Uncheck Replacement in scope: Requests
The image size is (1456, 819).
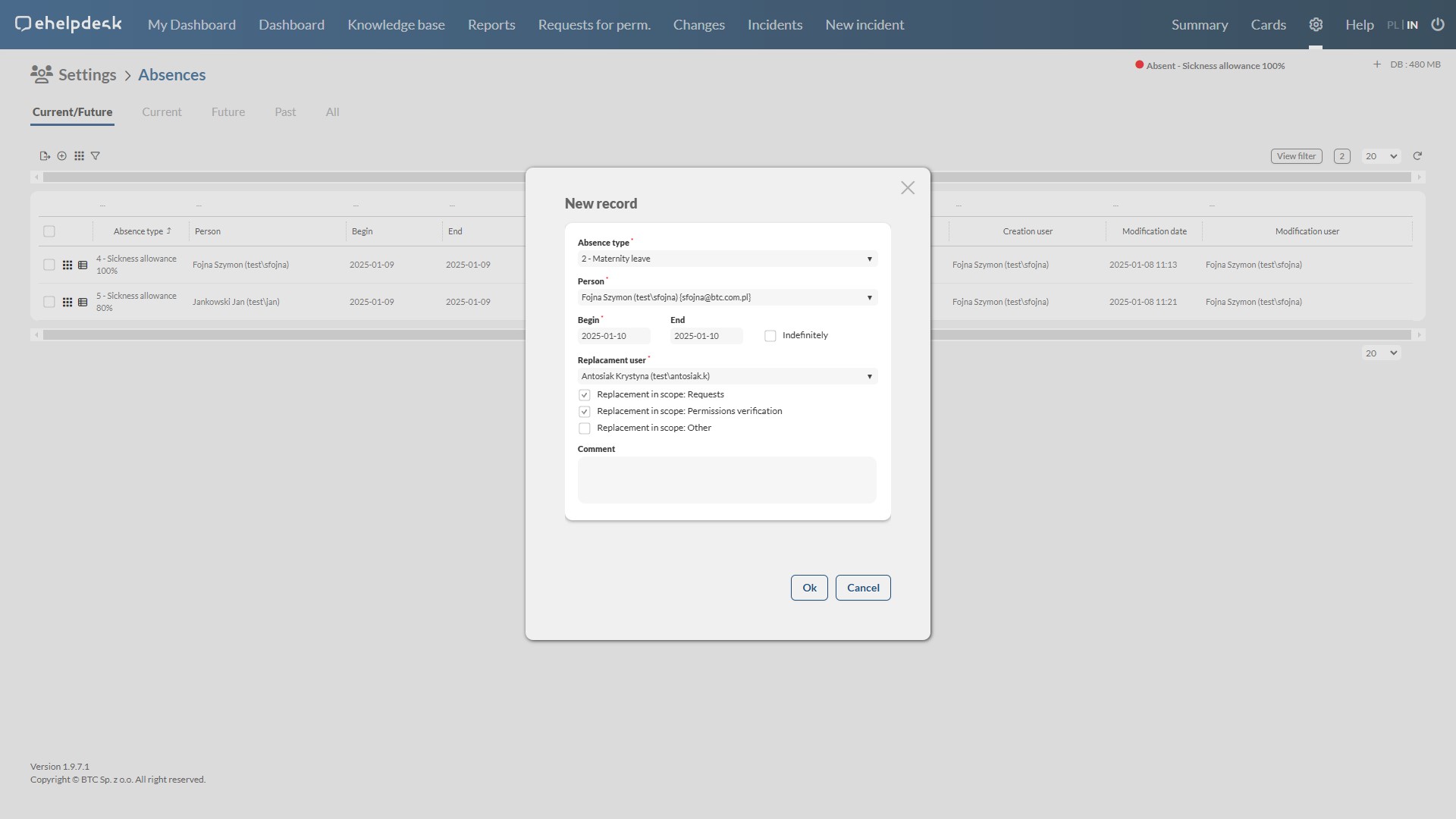[585, 395]
